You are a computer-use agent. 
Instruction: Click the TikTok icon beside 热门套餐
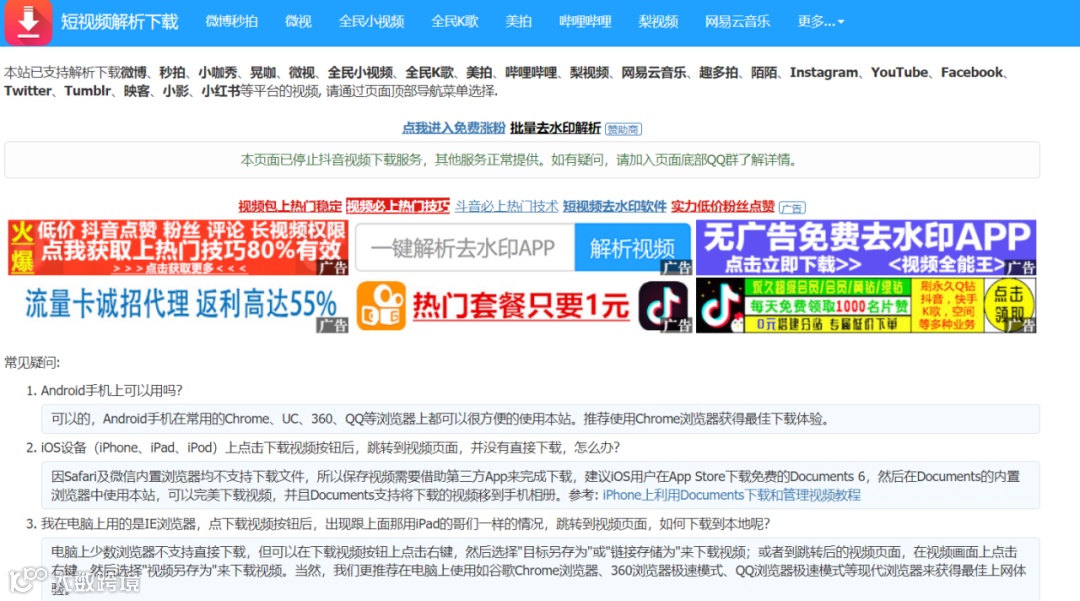coord(663,306)
